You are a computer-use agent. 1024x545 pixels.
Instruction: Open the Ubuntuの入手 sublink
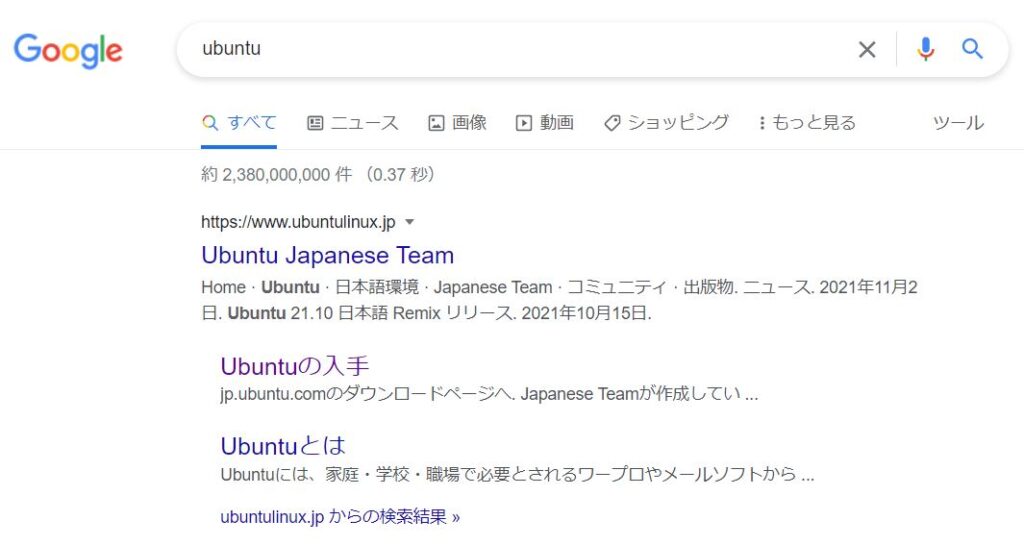[295, 366]
